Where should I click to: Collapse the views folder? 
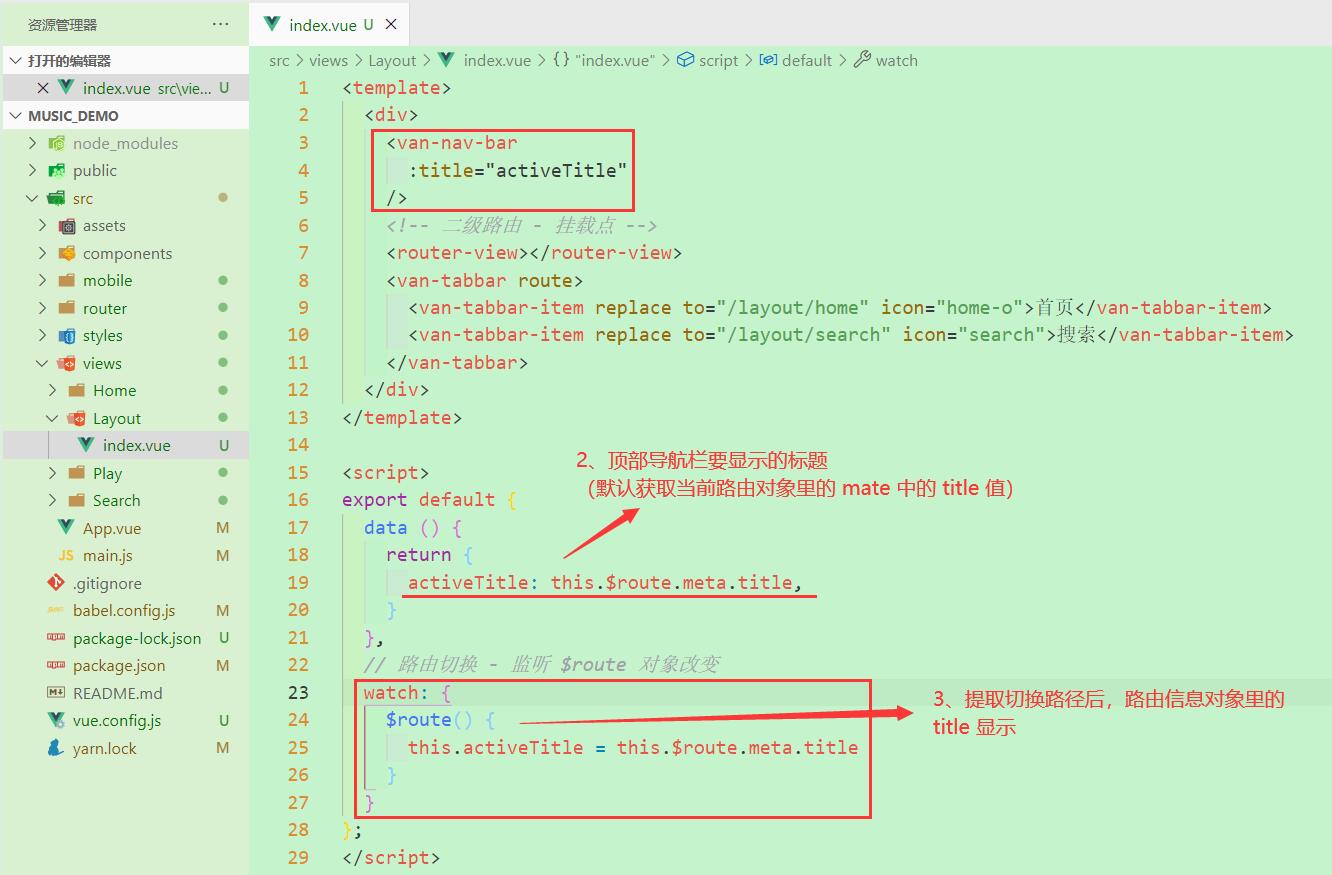tap(42, 363)
